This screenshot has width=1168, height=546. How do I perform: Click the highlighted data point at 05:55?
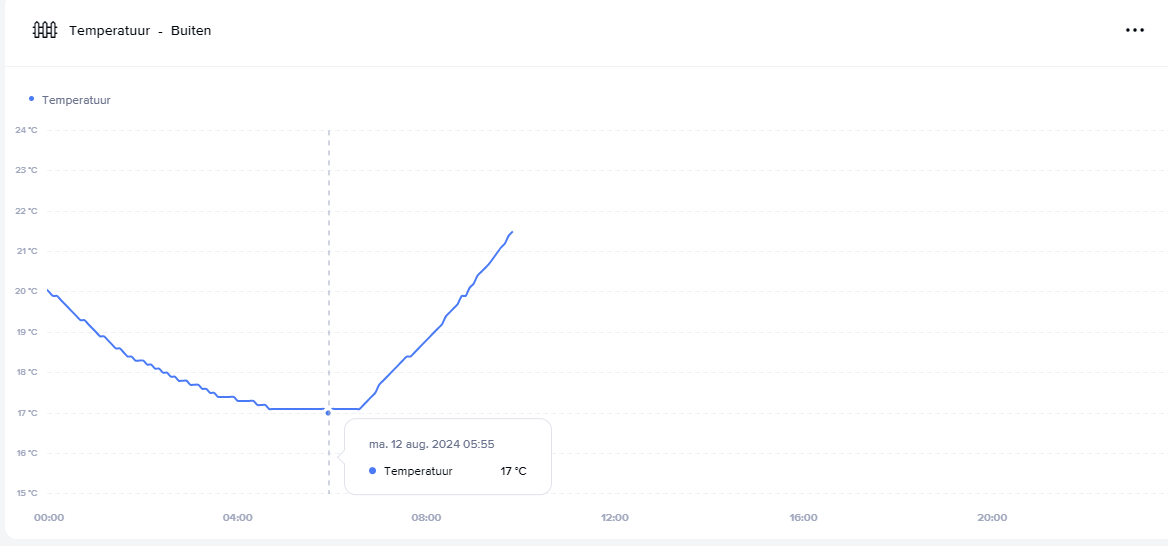point(328,413)
